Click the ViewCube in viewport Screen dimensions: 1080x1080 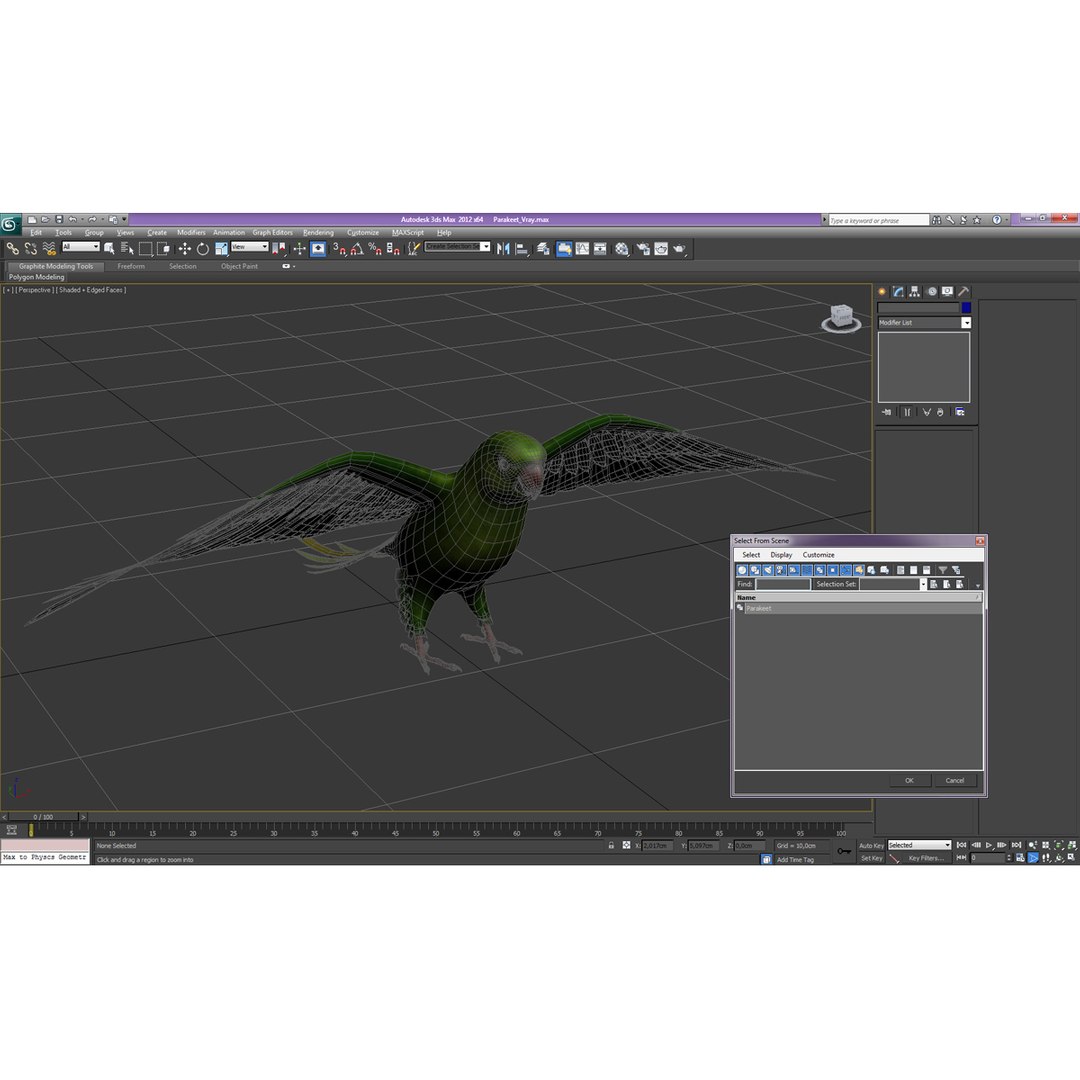[841, 318]
